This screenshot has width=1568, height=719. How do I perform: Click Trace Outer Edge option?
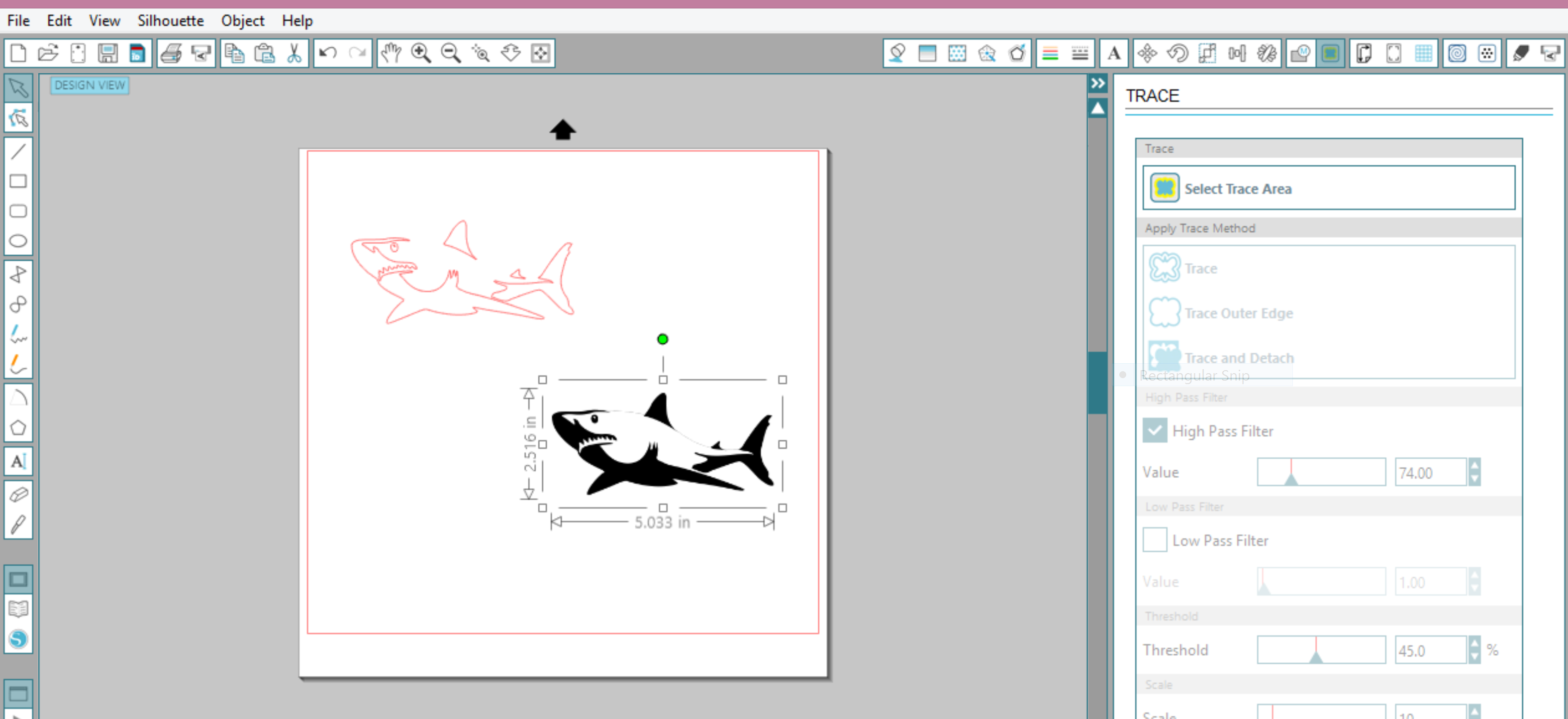(1237, 312)
